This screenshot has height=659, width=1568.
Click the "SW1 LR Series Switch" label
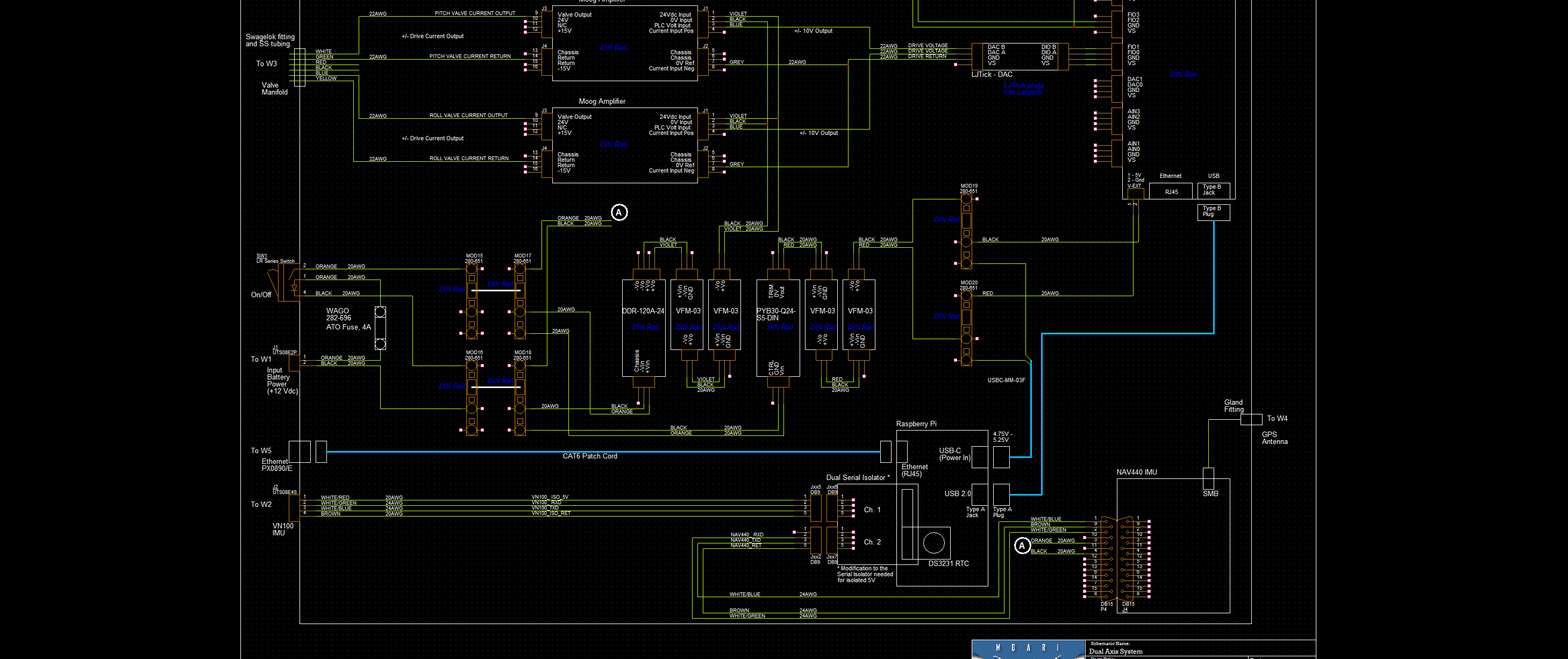[x=275, y=259]
